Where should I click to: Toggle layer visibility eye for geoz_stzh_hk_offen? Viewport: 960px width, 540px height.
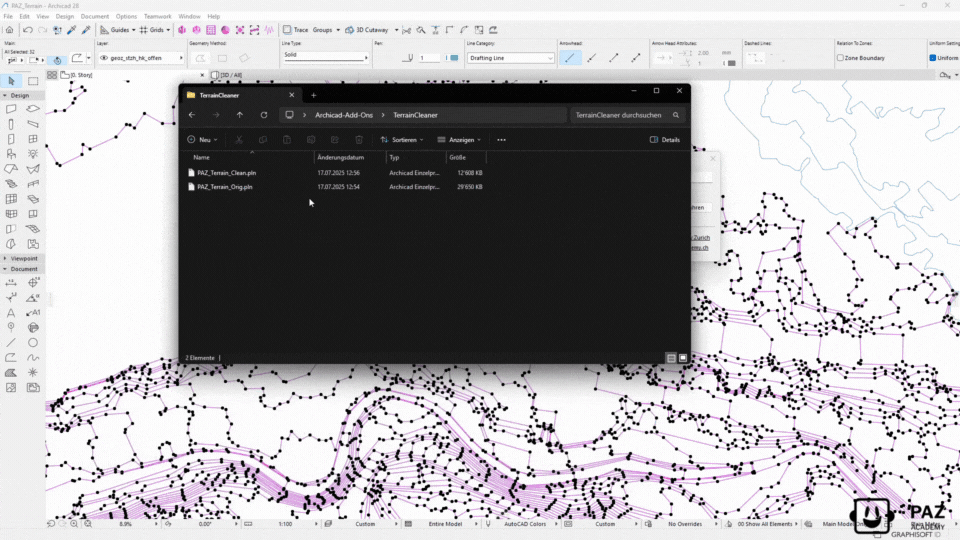click(104, 58)
